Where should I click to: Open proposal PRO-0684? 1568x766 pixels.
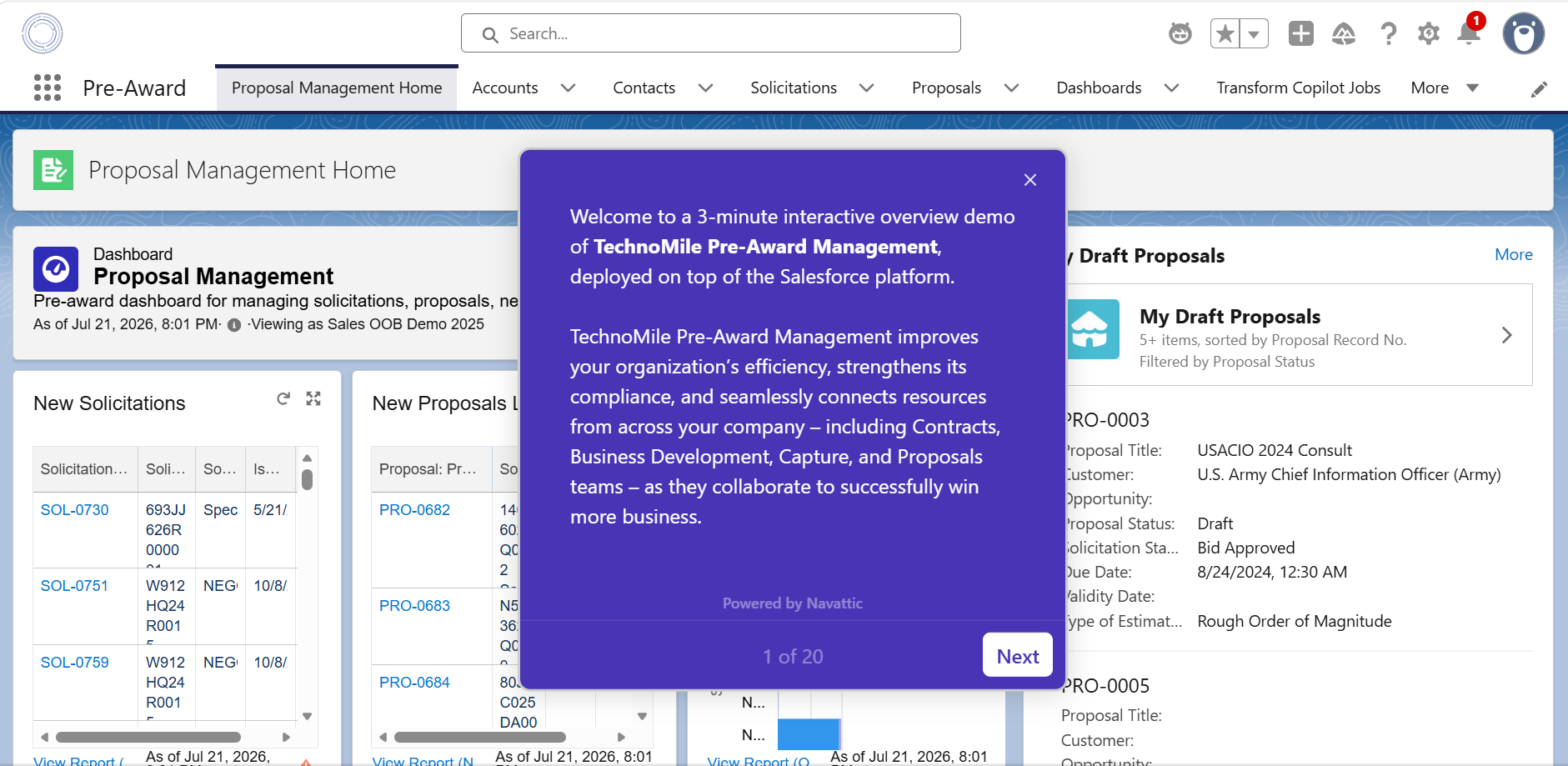tap(414, 683)
